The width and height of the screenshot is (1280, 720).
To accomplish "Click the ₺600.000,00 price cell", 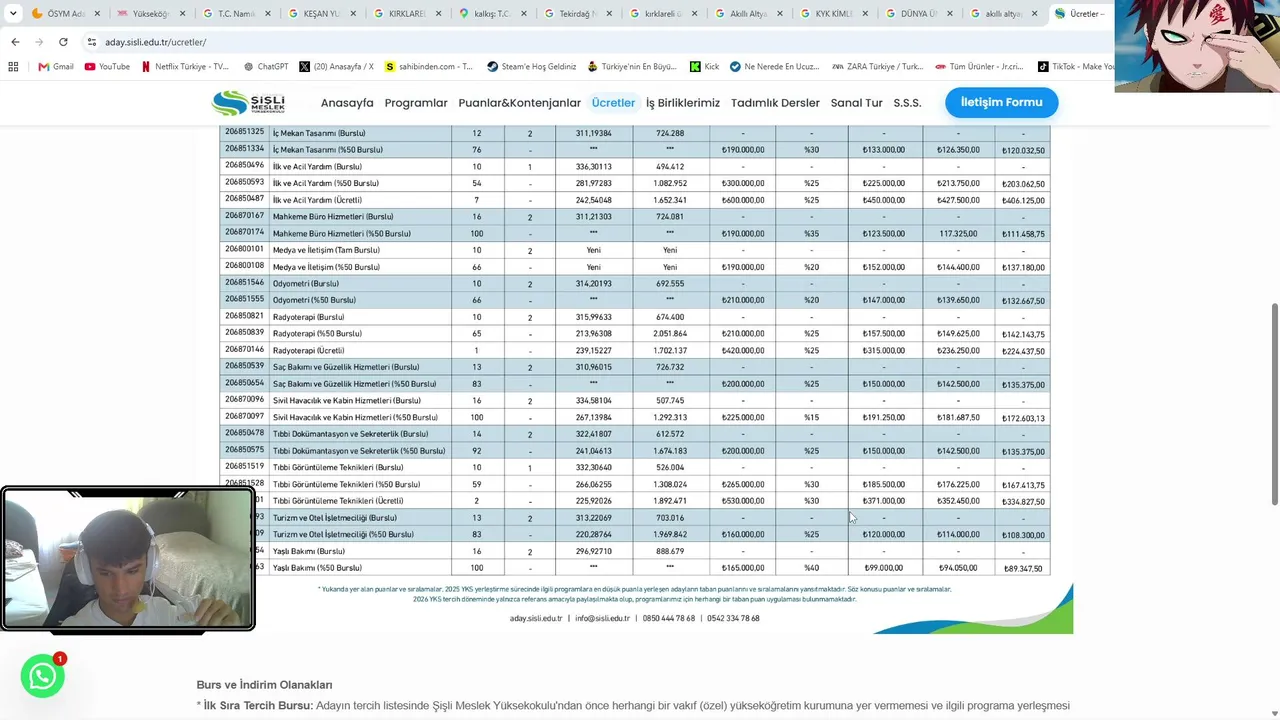I will [743, 200].
